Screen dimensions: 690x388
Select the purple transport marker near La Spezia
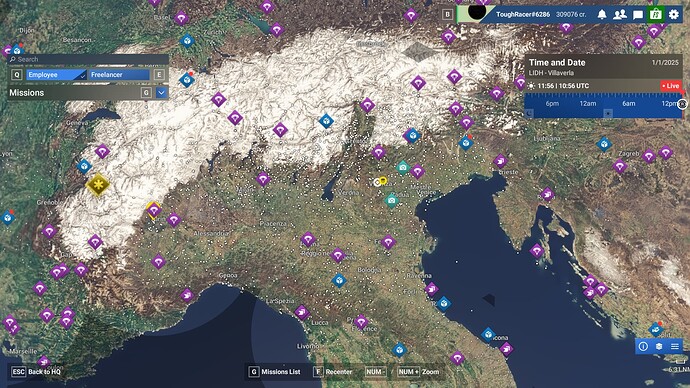[302, 313]
